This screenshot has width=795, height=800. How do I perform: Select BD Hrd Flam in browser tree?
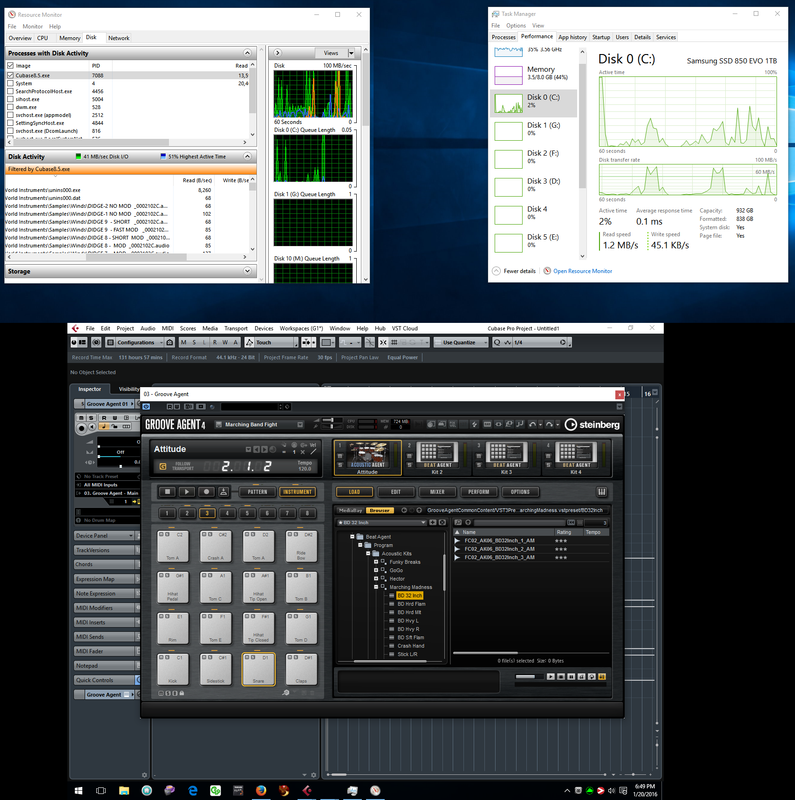click(411, 604)
